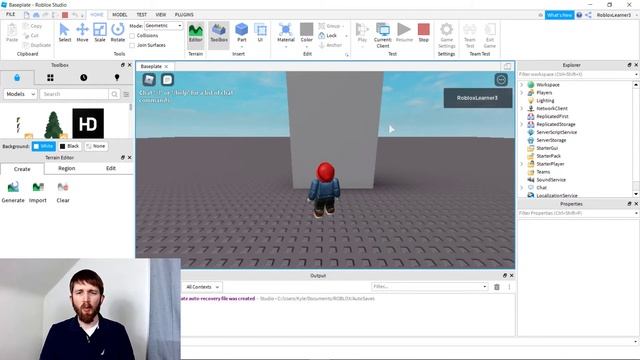Switch to the TEST ribbon tab
The image size is (640, 360).
point(142,15)
